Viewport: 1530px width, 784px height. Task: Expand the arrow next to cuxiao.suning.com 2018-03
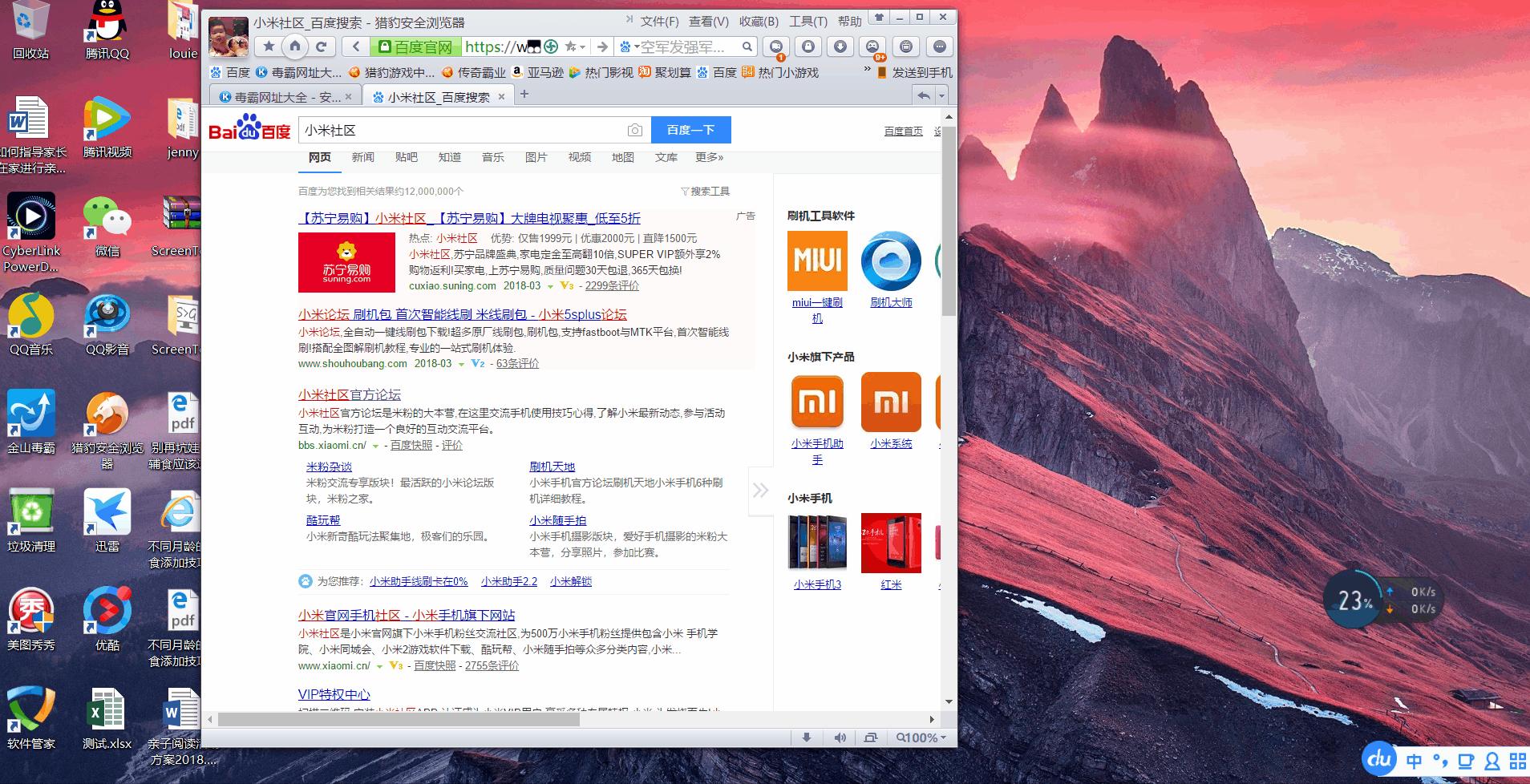(x=550, y=286)
